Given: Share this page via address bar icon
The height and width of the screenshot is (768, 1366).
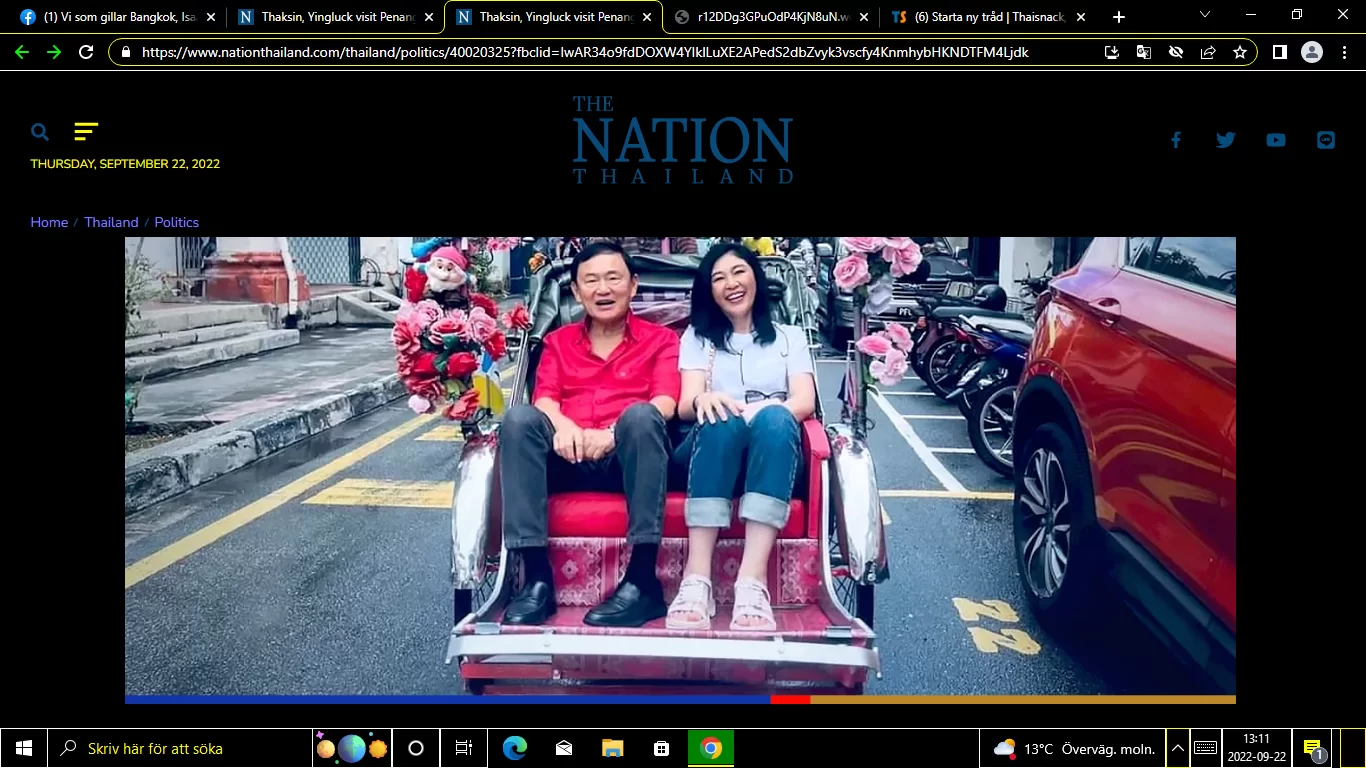Looking at the screenshot, I should (x=1208, y=52).
